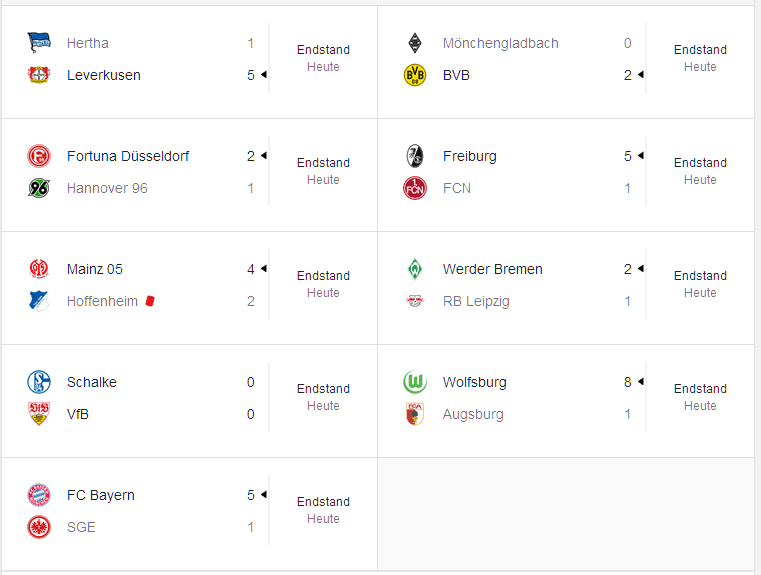The width and height of the screenshot is (761, 575).
Task: Click Endstand label of Wolfsburg–Augsburg match
Action: click(x=700, y=389)
